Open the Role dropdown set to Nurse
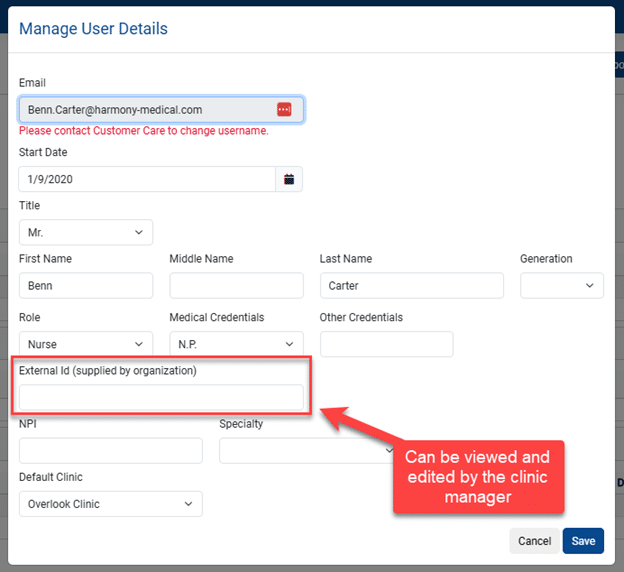Viewport: 624px width, 572px height. click(86, 344)
